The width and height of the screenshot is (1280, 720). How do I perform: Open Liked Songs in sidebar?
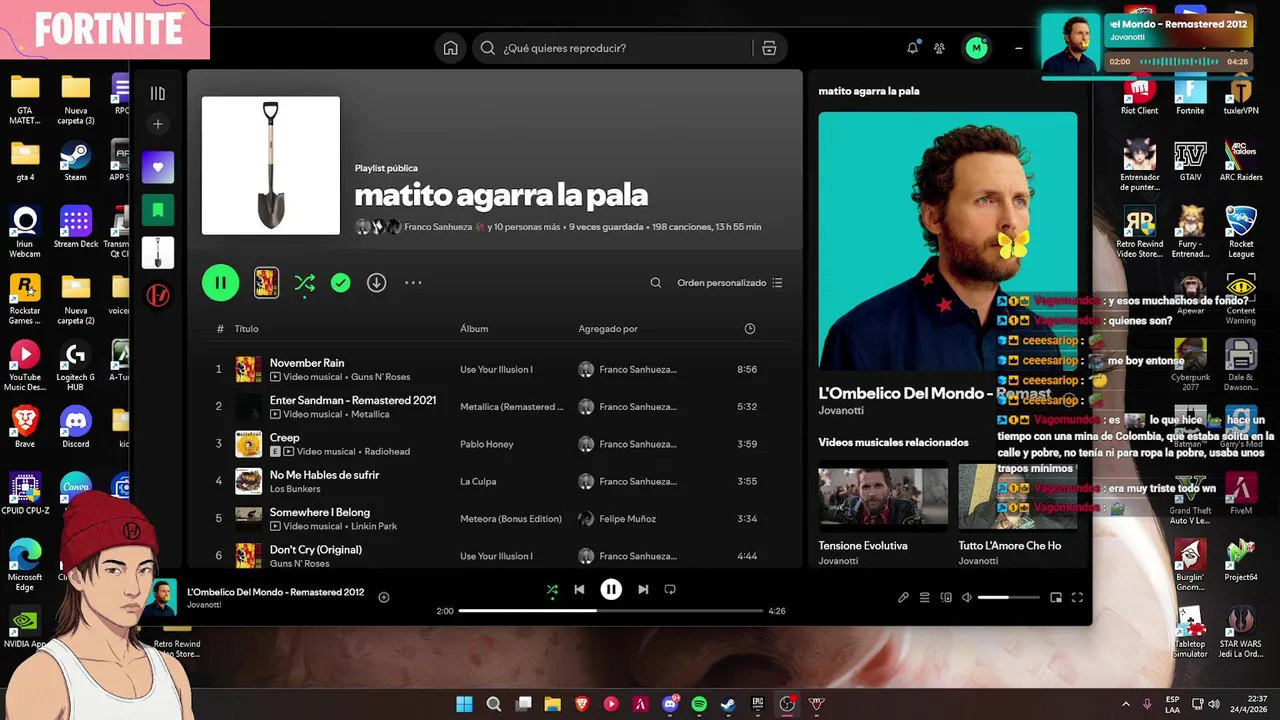[x=158, y=167]
